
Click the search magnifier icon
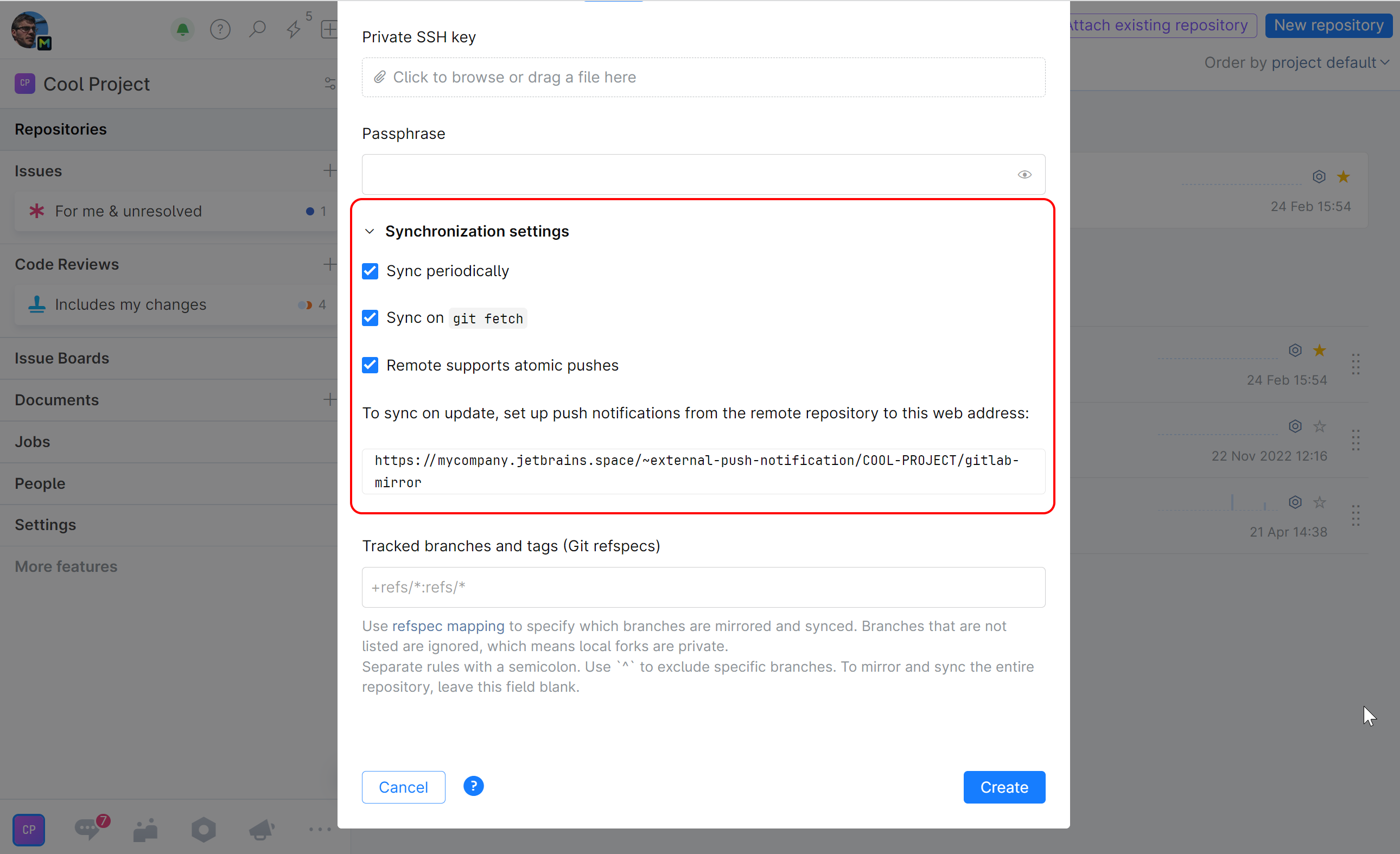click(257, 29)
